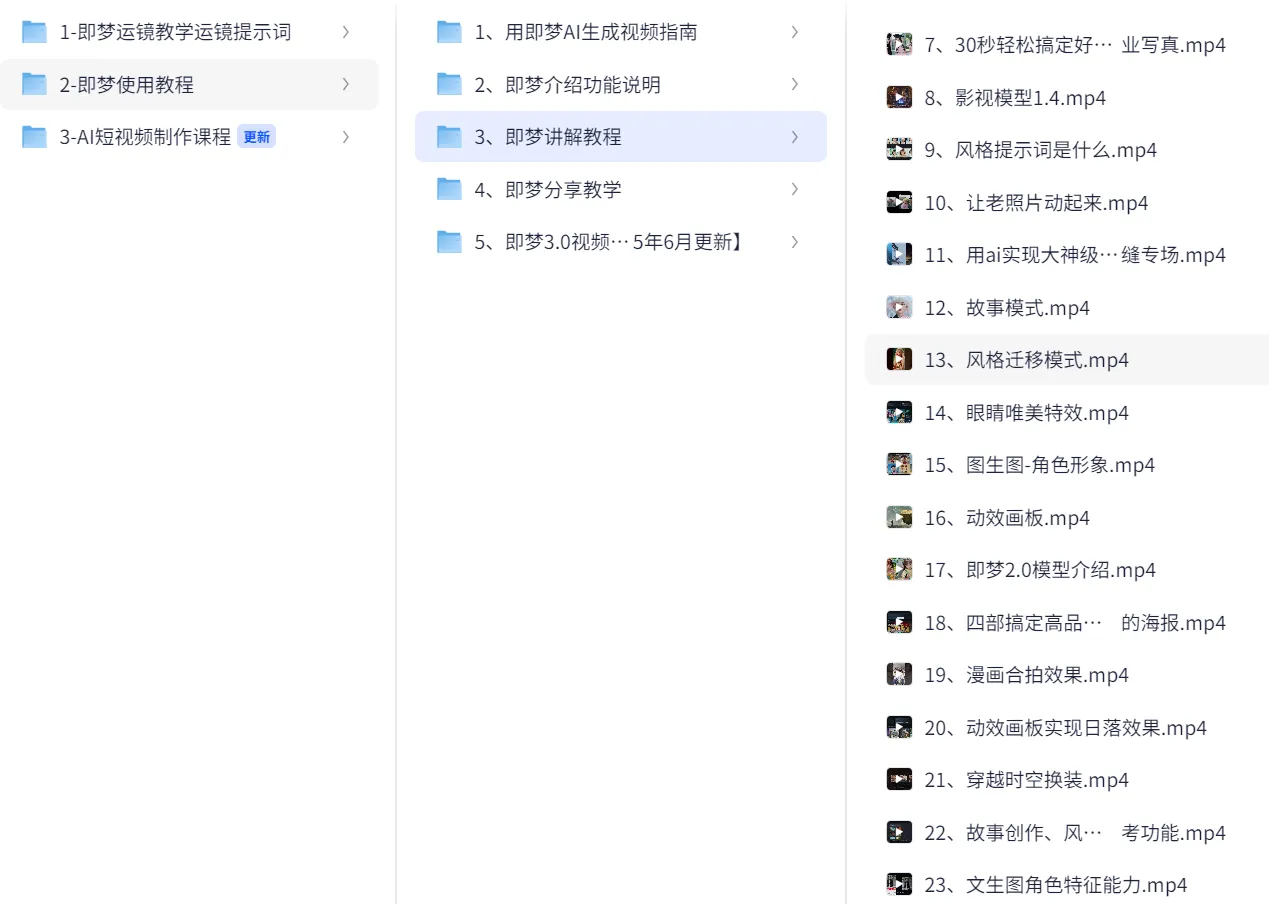This screenshot has width=1269, height=904.
Task: Click video thumbnail of 19、漫画合拍效果.mp4
Action: click(899, 675)
